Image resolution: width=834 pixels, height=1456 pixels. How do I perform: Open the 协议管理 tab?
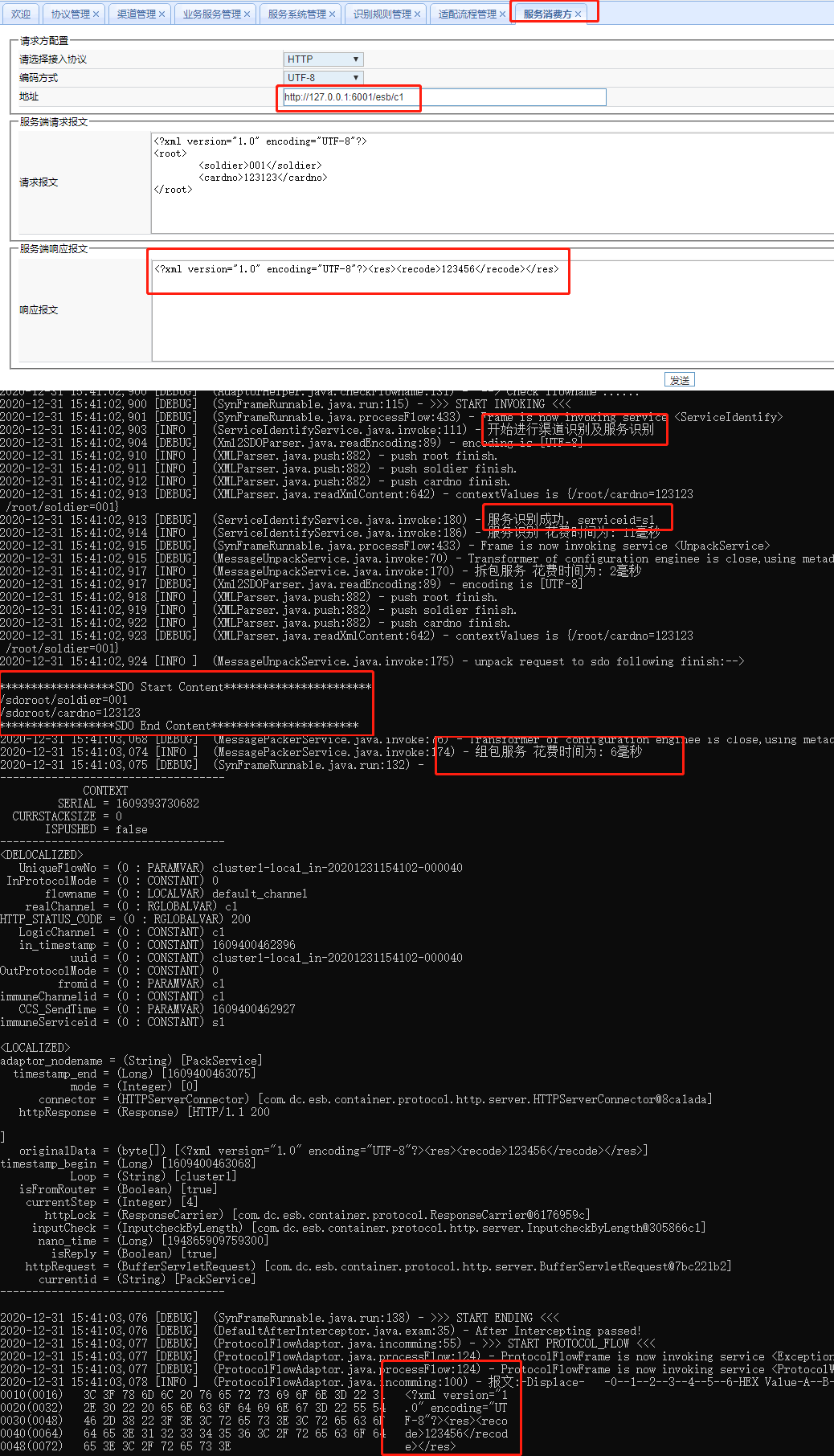(x=70, y=14)
